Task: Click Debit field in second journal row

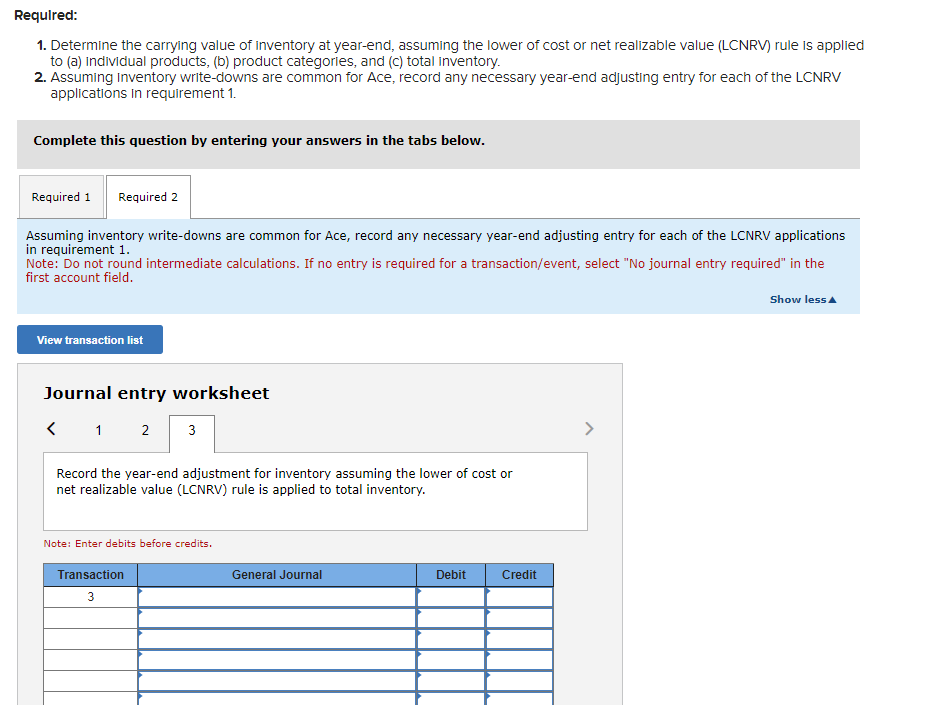Action: [451, 618]
